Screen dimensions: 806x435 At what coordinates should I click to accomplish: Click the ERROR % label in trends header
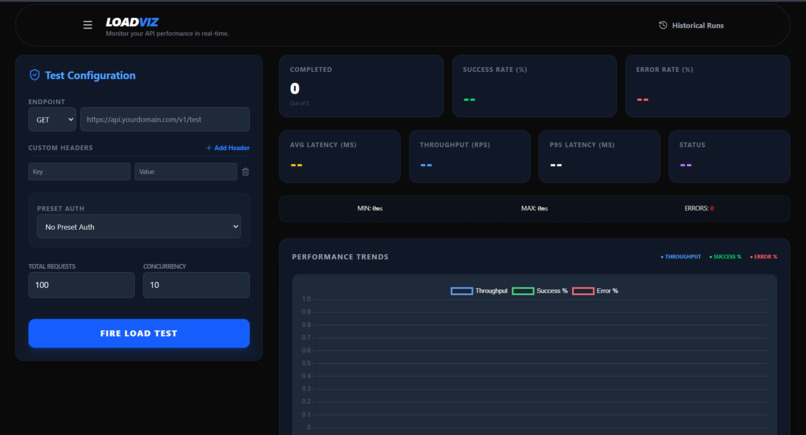(x=764, y=257)
